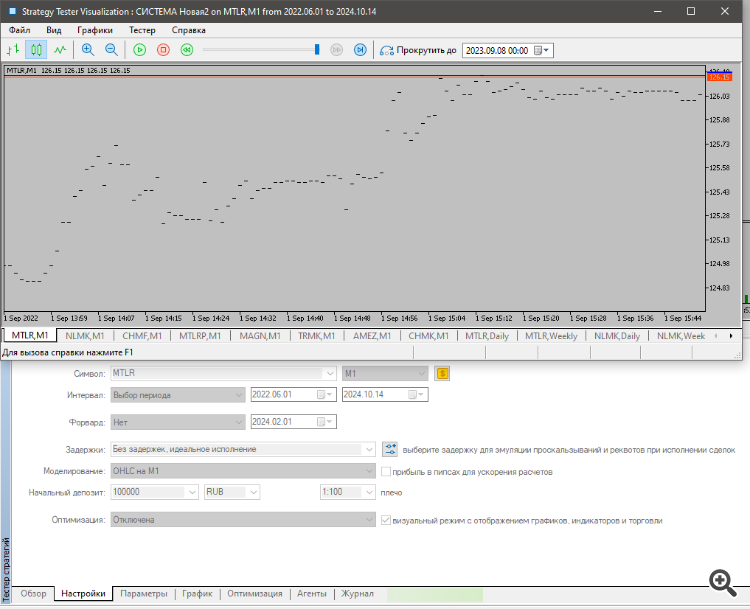The image size is (750, 609).
Task: Maximize the Strategy Tester Visualization window
Action: click(691, 11)
